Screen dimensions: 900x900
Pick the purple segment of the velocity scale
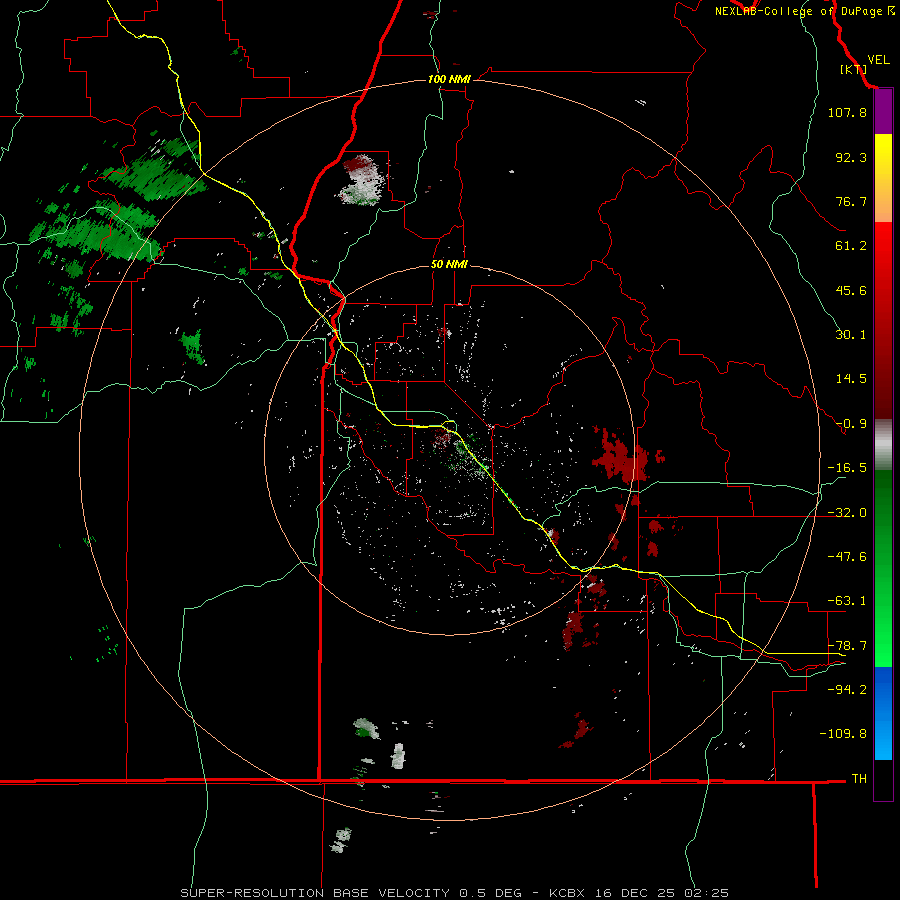click(x=883, y=112)
